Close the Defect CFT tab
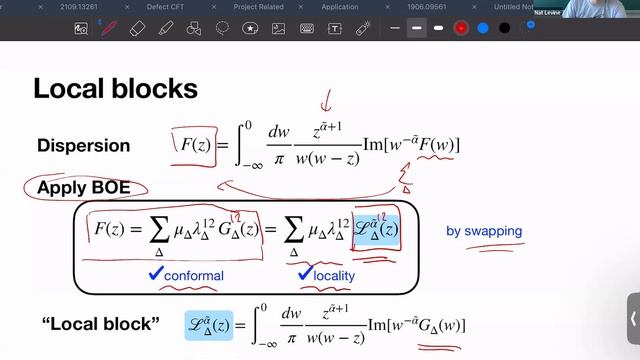Image resolution: width=640 pixels, height=360 pixels. pyautogui.click(x=127, y=7)
